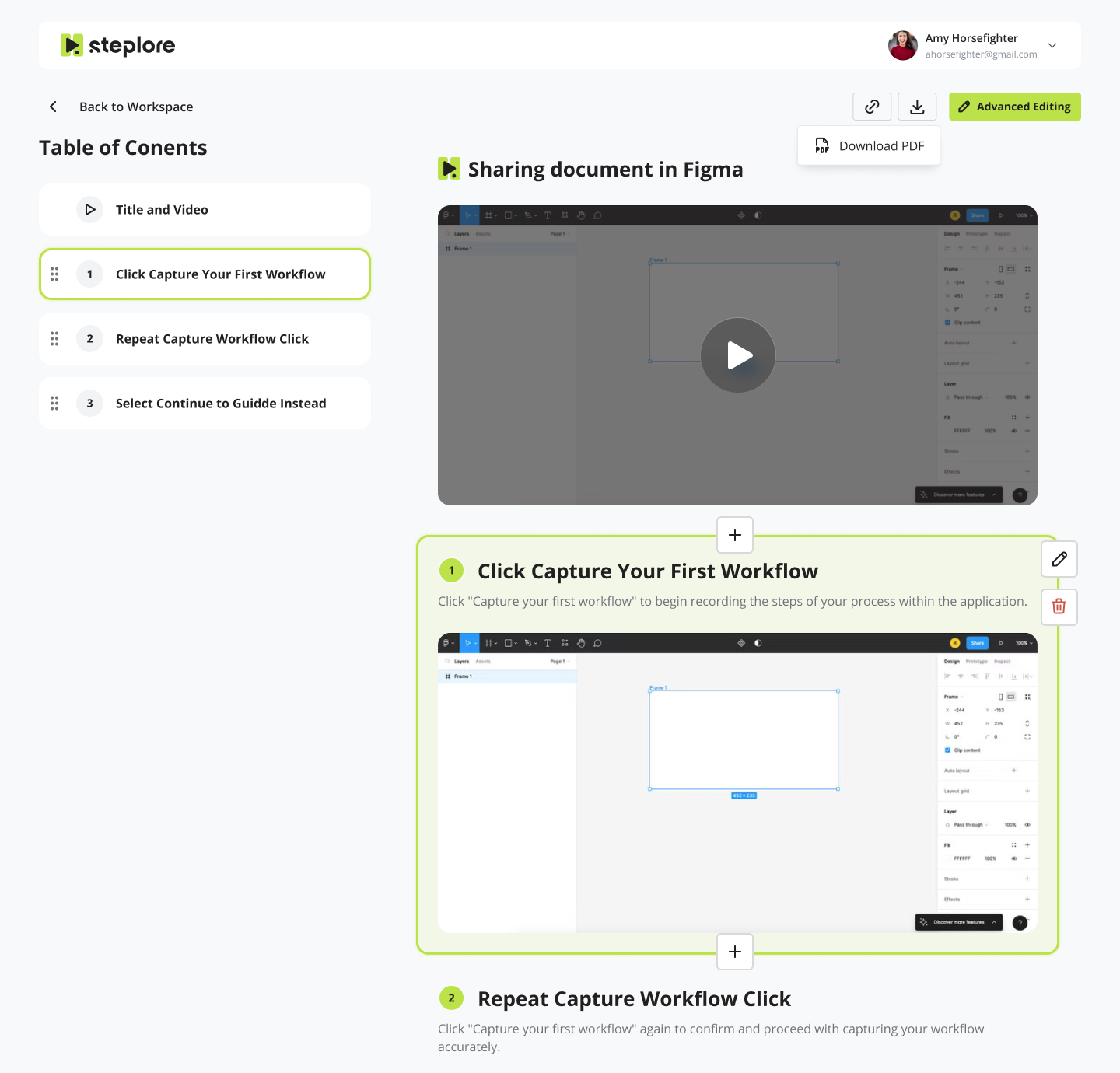
Task: Open the pencil editor for step 1
Action: 1059,559
